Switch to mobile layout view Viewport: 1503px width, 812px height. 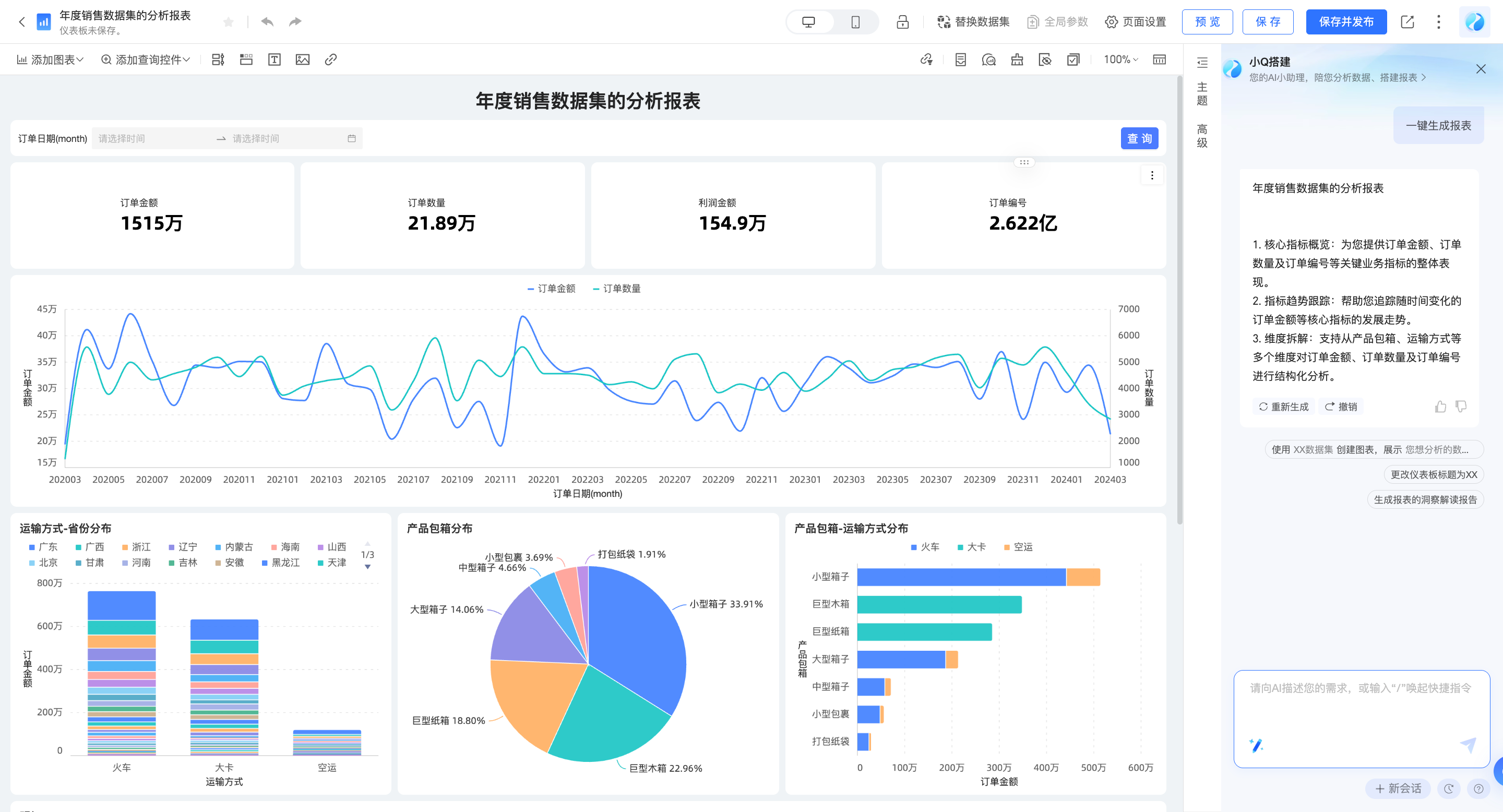coord(855,22)
